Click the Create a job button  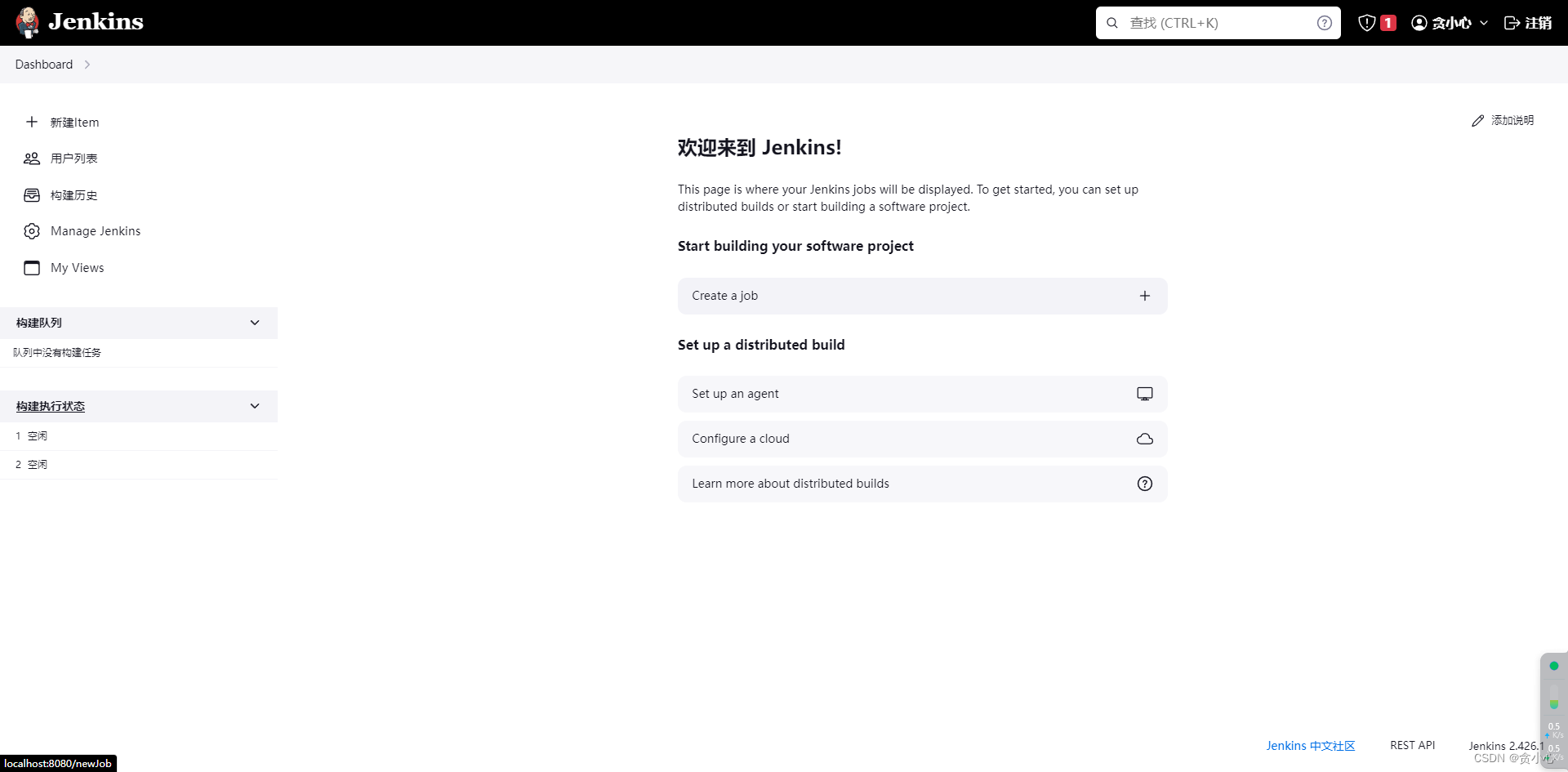(x=923, y=296)
